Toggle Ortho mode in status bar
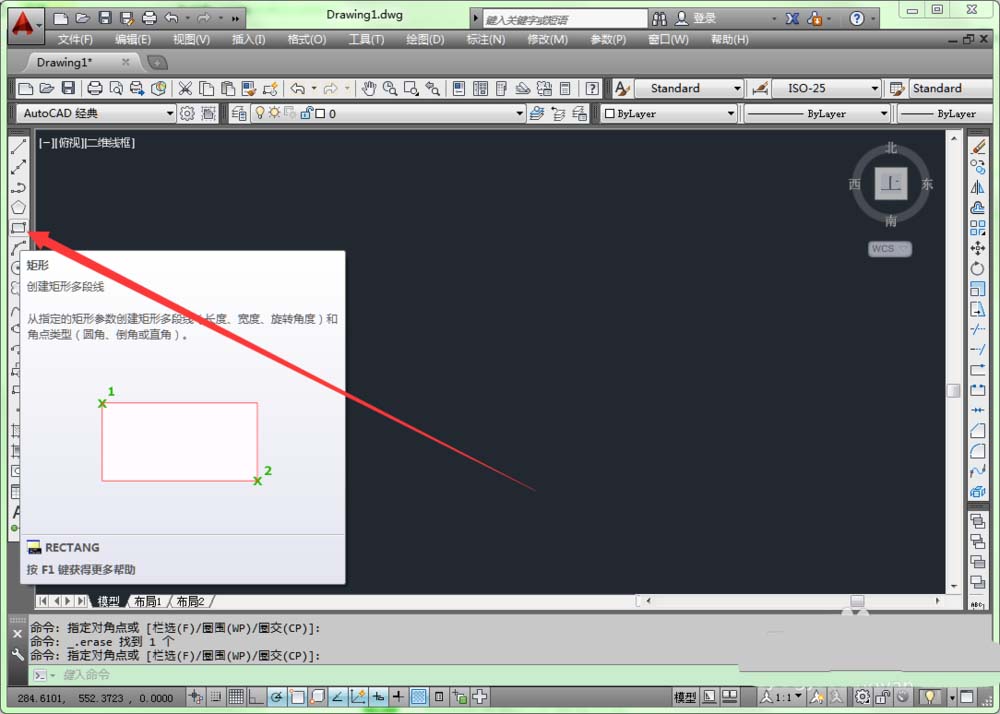The image size is (1000, 714). (256, 697)
